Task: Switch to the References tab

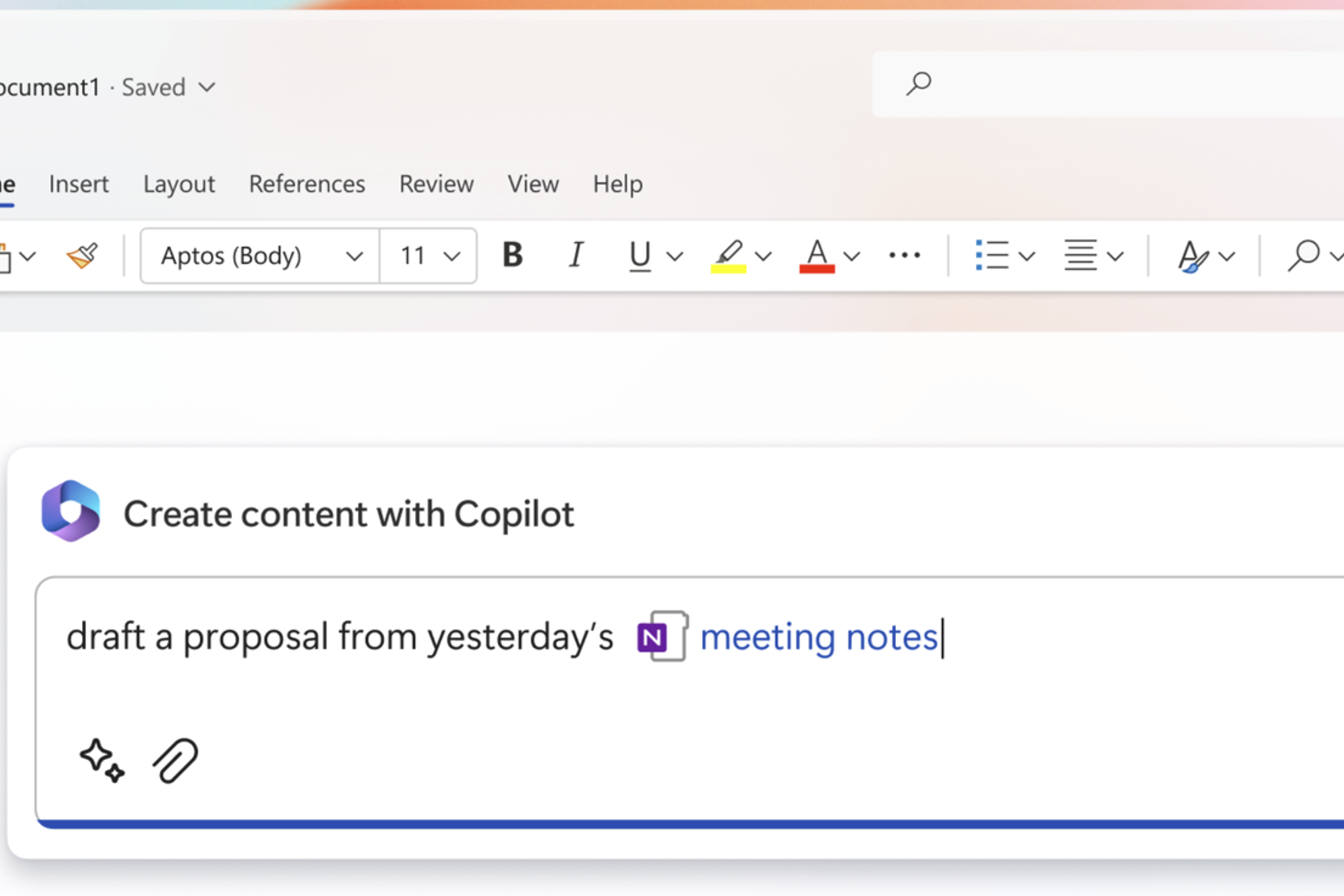Action: coord(307,184)
